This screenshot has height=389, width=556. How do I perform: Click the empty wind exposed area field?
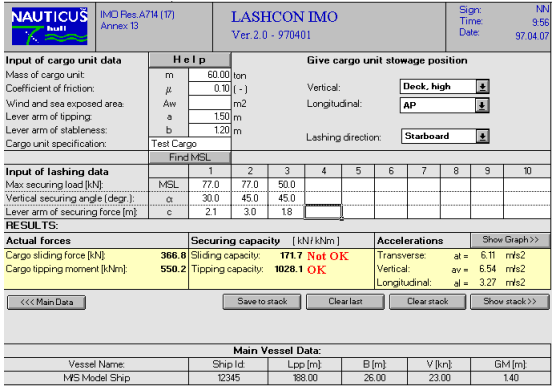pyautogui.click(x=210, y=103)
